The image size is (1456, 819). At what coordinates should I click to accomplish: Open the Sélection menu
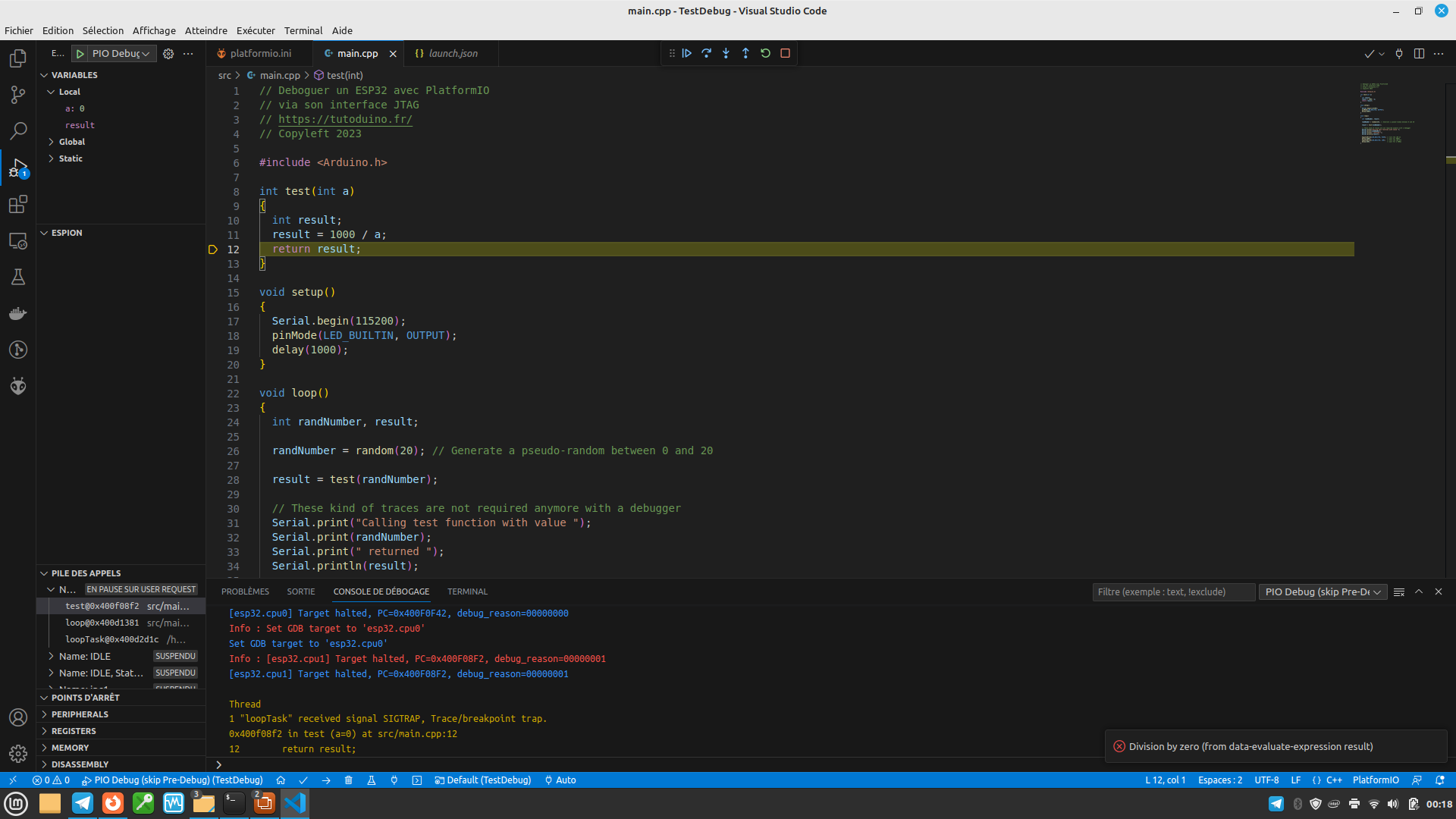tap(103, 30)
